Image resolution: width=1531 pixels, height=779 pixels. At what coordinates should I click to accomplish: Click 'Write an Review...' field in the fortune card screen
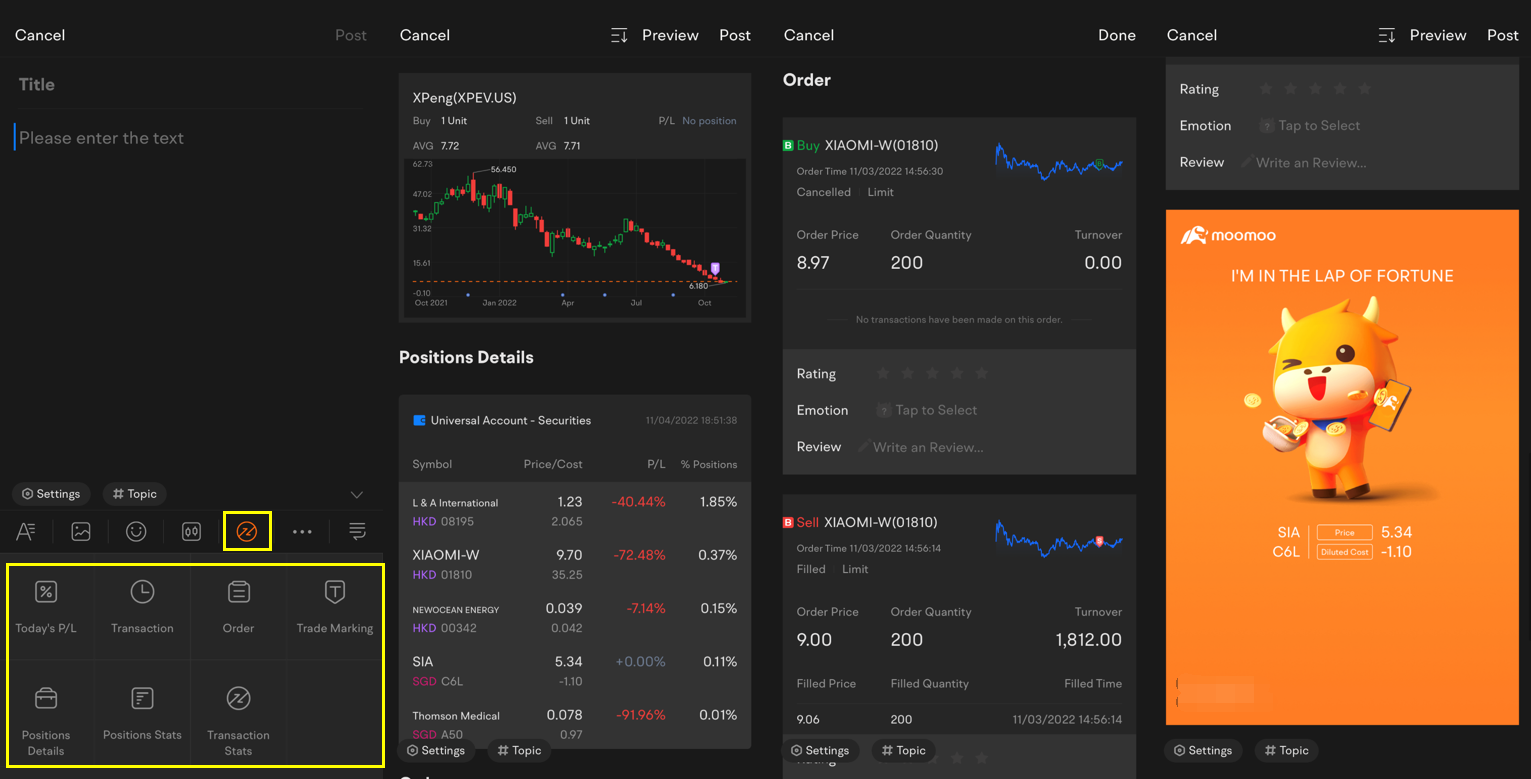1304,162
